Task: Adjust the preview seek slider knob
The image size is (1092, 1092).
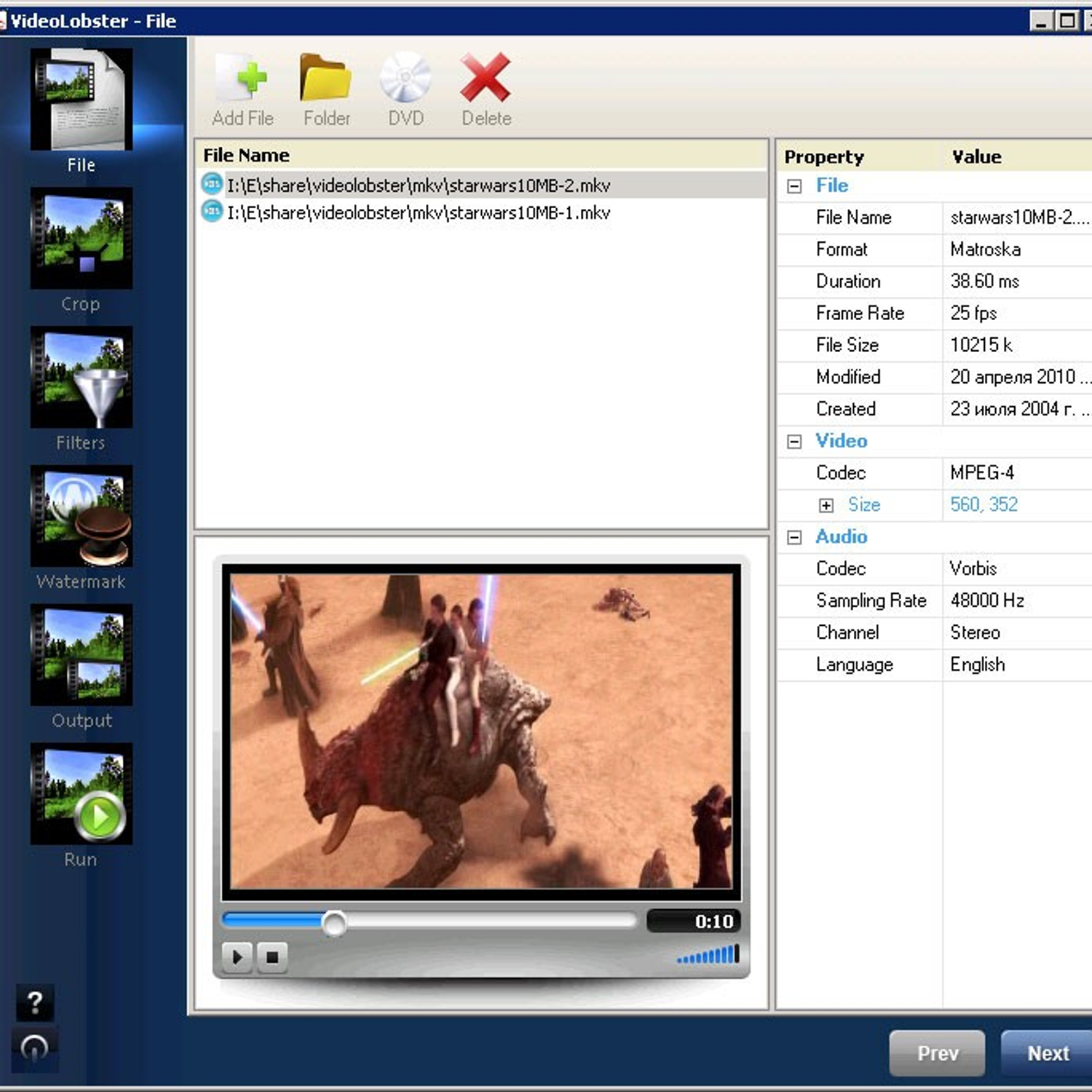Action: point(334,923)
